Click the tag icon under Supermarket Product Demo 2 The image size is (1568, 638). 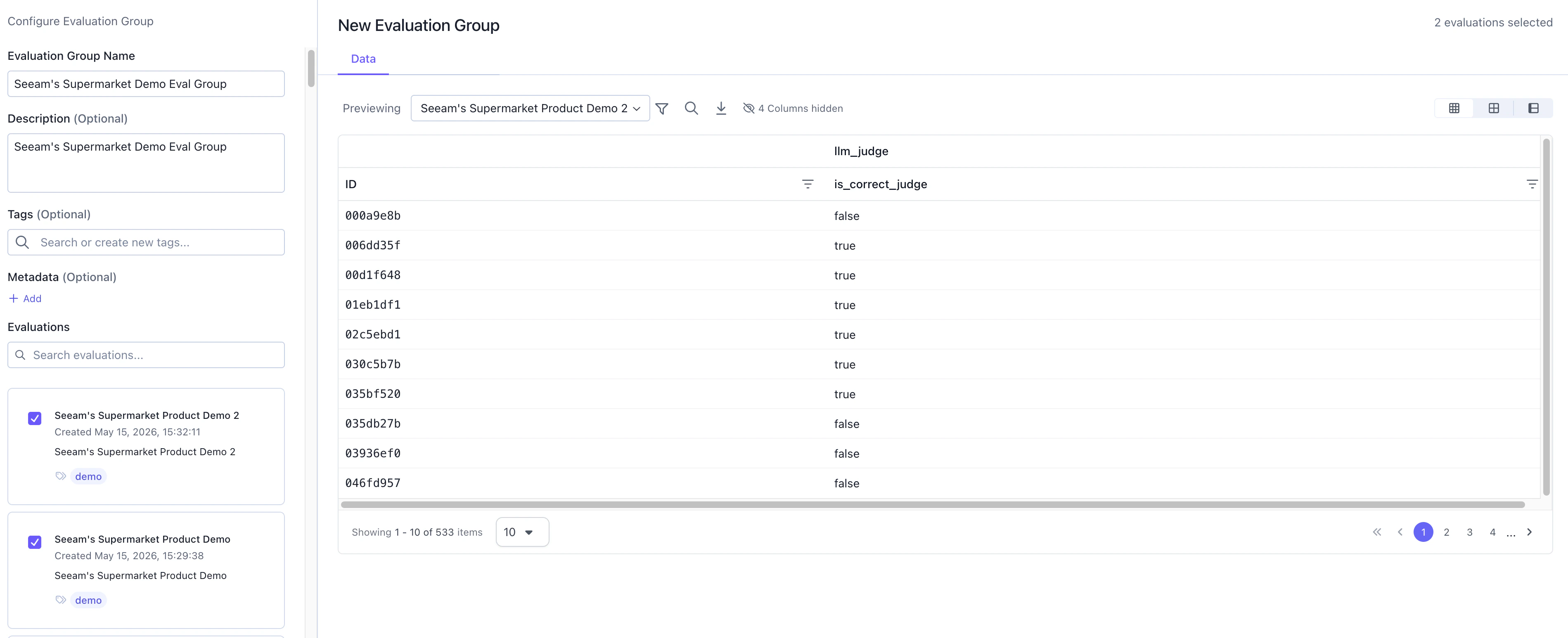[60, 476]
